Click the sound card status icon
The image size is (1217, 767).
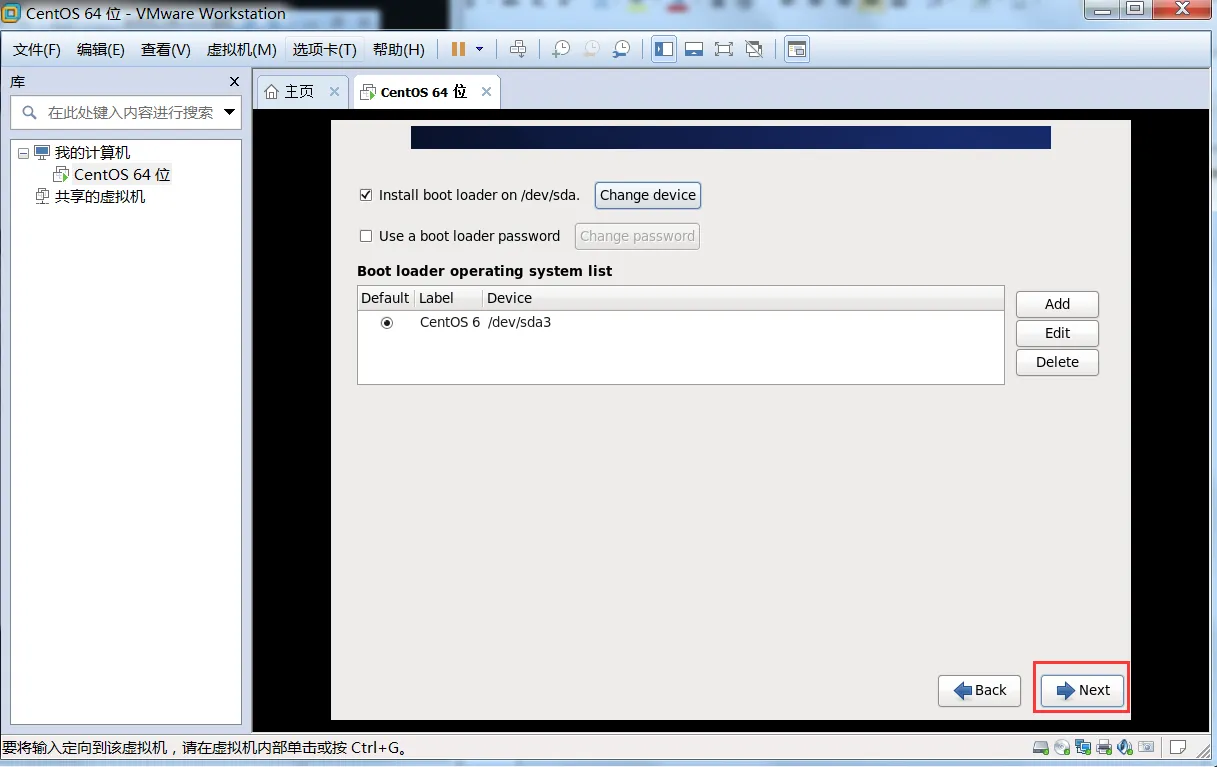[x=1125, y=747]
